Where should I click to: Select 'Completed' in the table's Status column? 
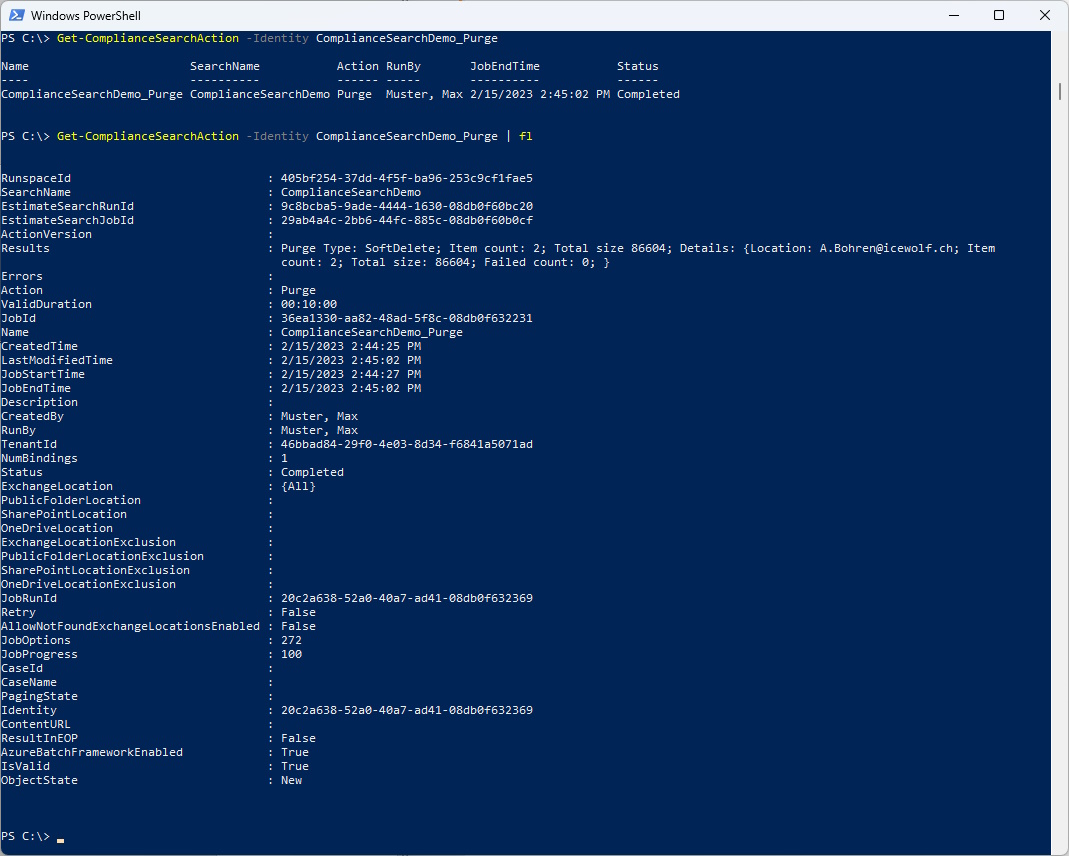[x=648, y=94]
